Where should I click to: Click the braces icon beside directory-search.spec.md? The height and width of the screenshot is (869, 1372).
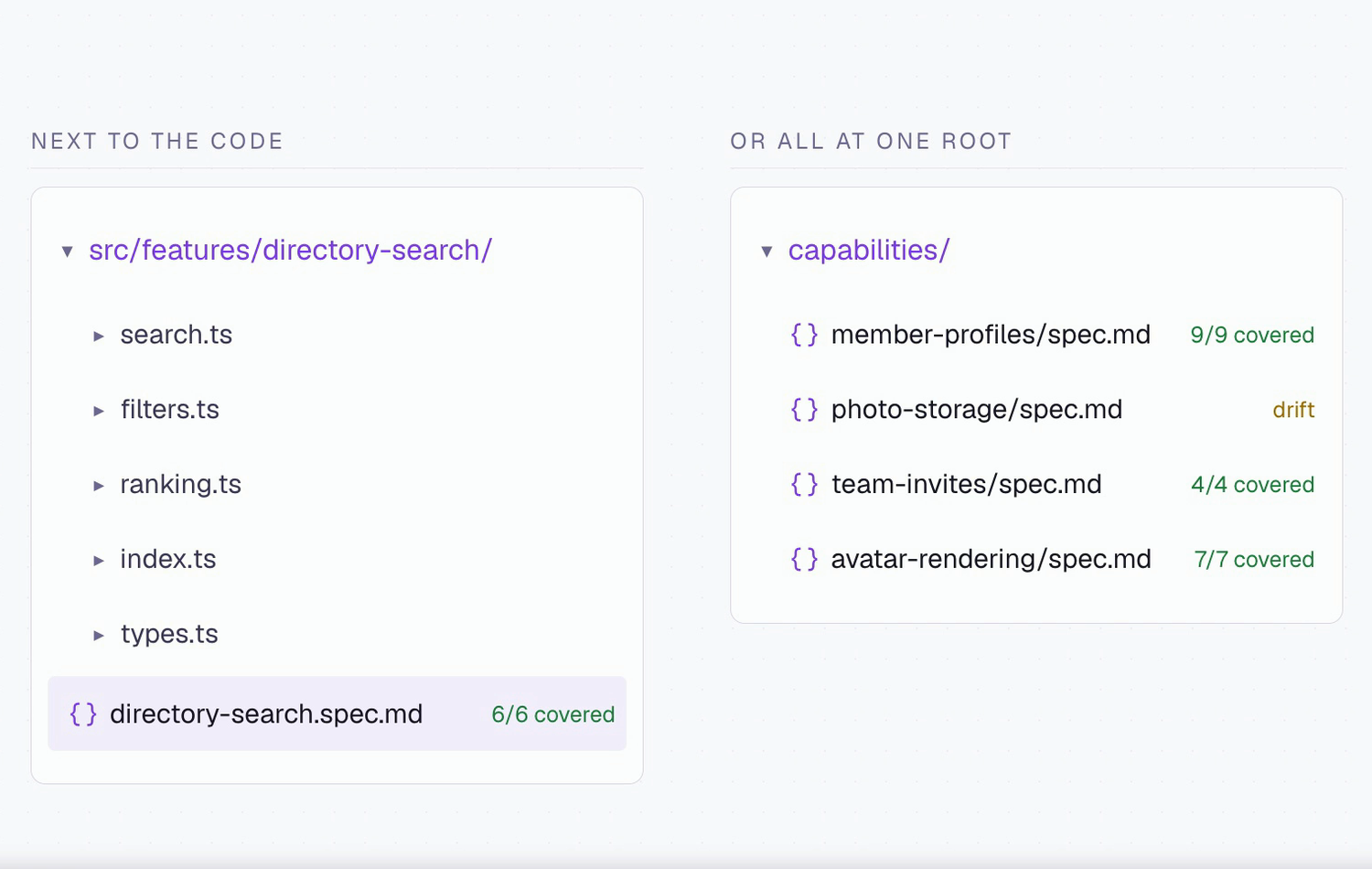pos(83,714)
